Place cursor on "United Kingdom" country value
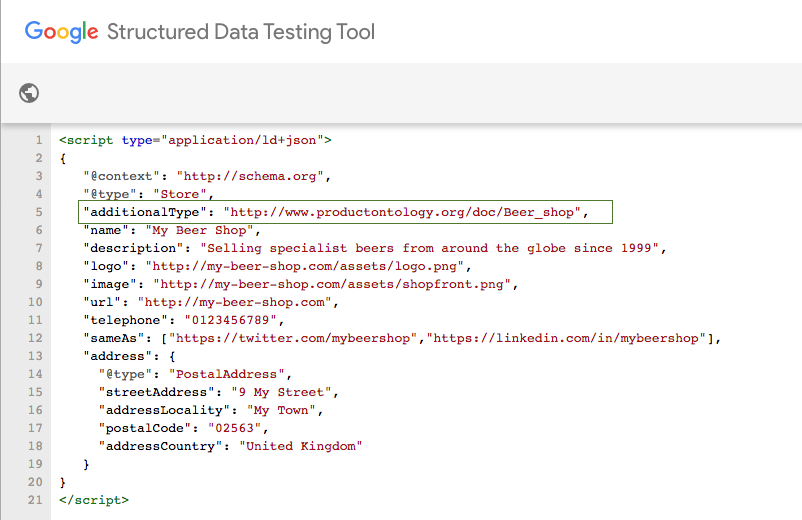The width and height of the screenshot is (802, 520). pyautogui.click(x=299, y=446)
